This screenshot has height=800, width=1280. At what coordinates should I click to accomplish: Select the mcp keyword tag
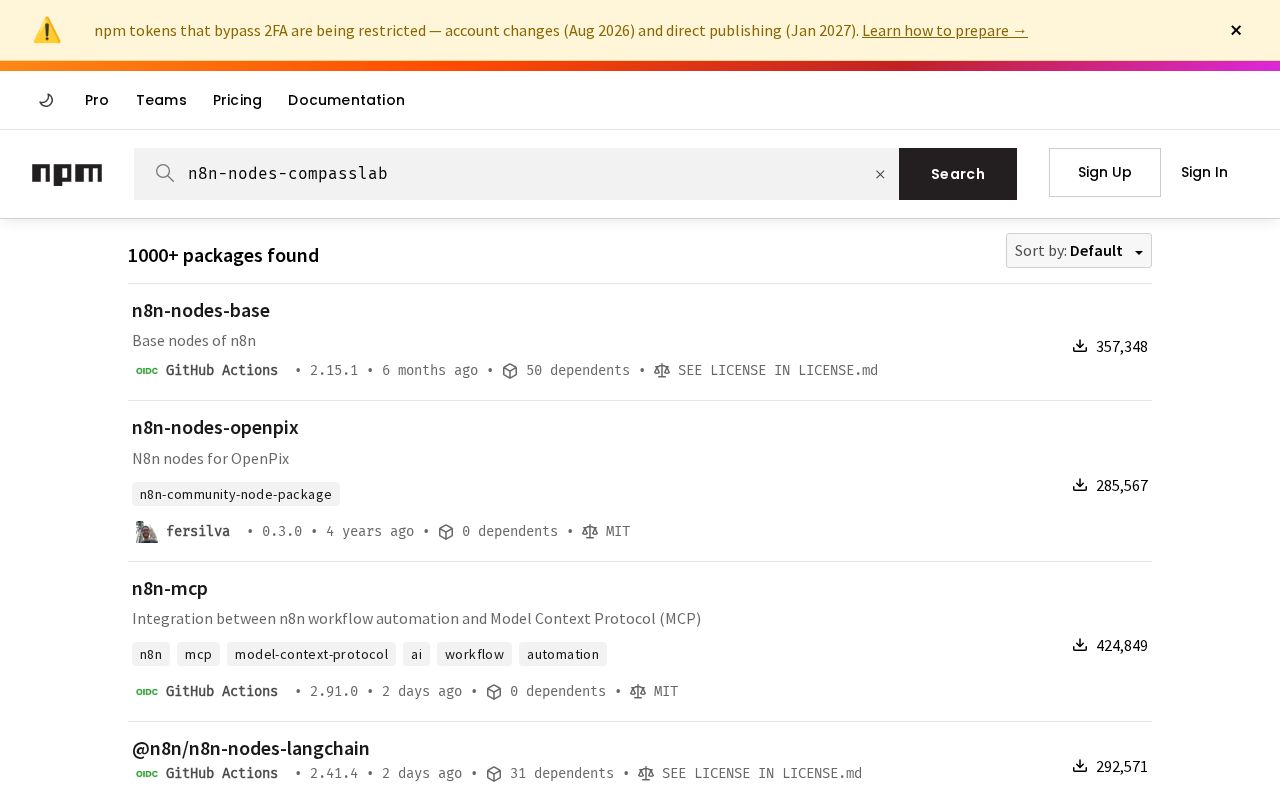(198, 654)
